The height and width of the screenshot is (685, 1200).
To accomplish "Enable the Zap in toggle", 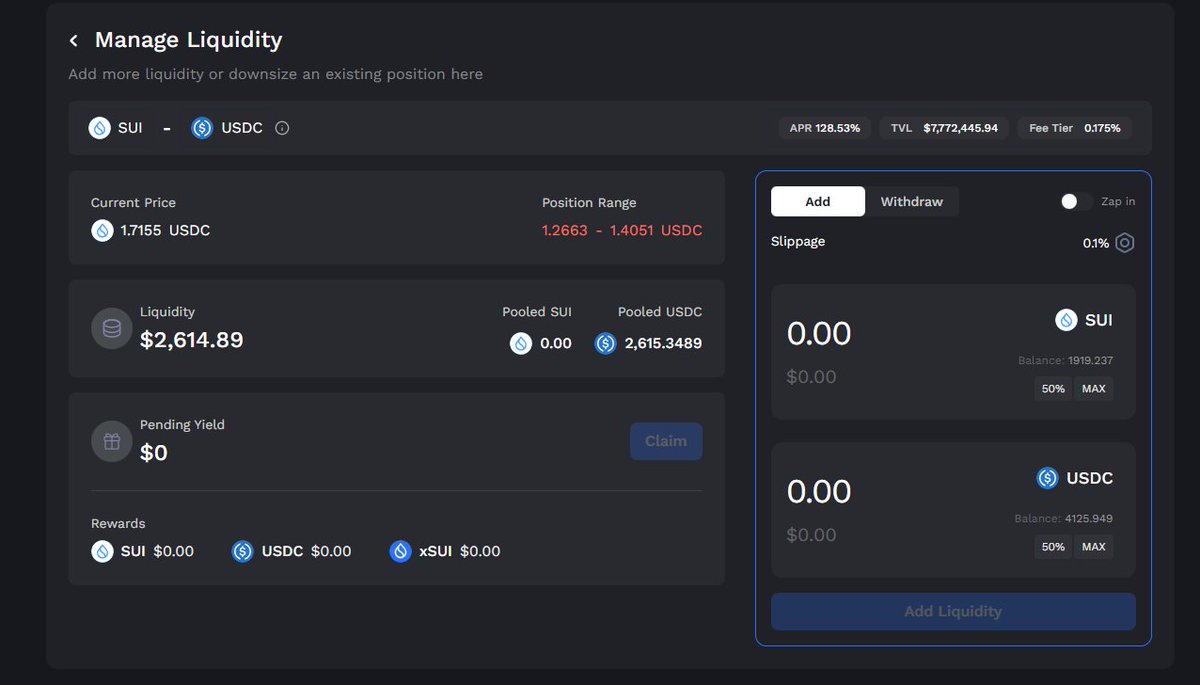I will click(1076, 201).
